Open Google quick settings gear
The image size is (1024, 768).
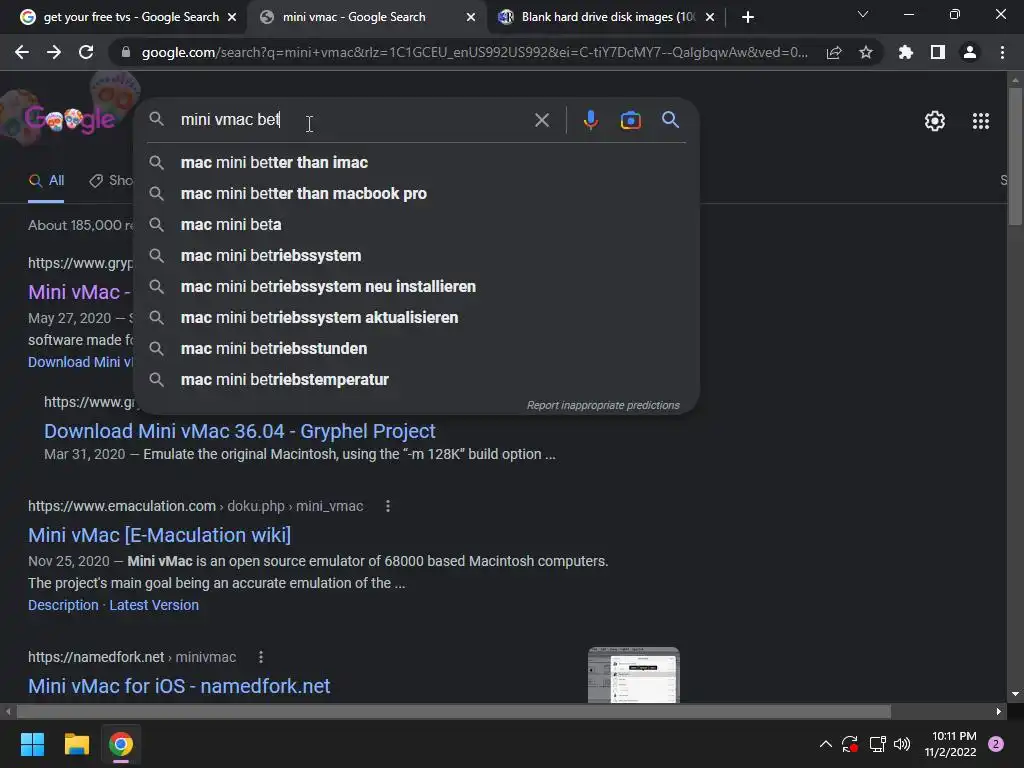coord(935,121)
